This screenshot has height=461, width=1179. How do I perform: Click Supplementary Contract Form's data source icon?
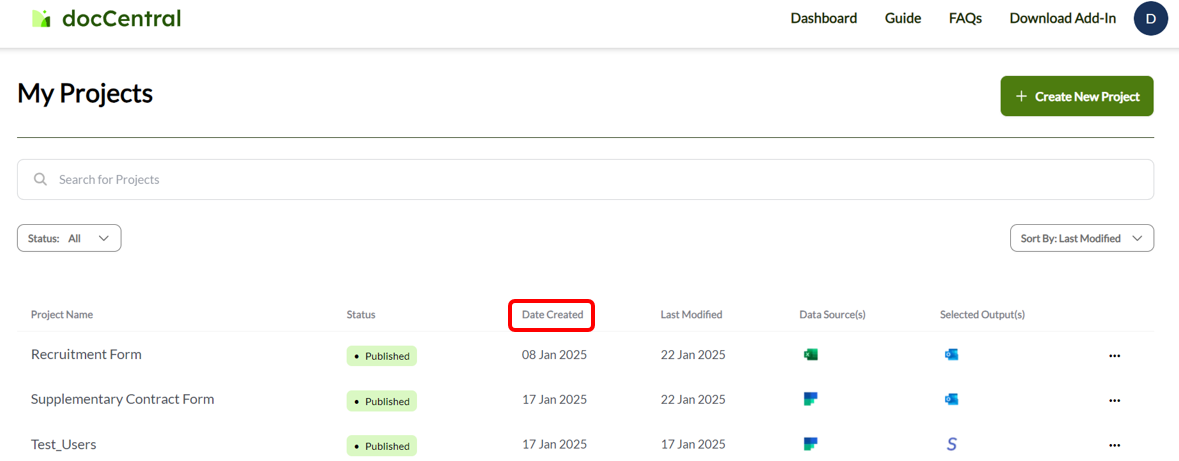811,399
